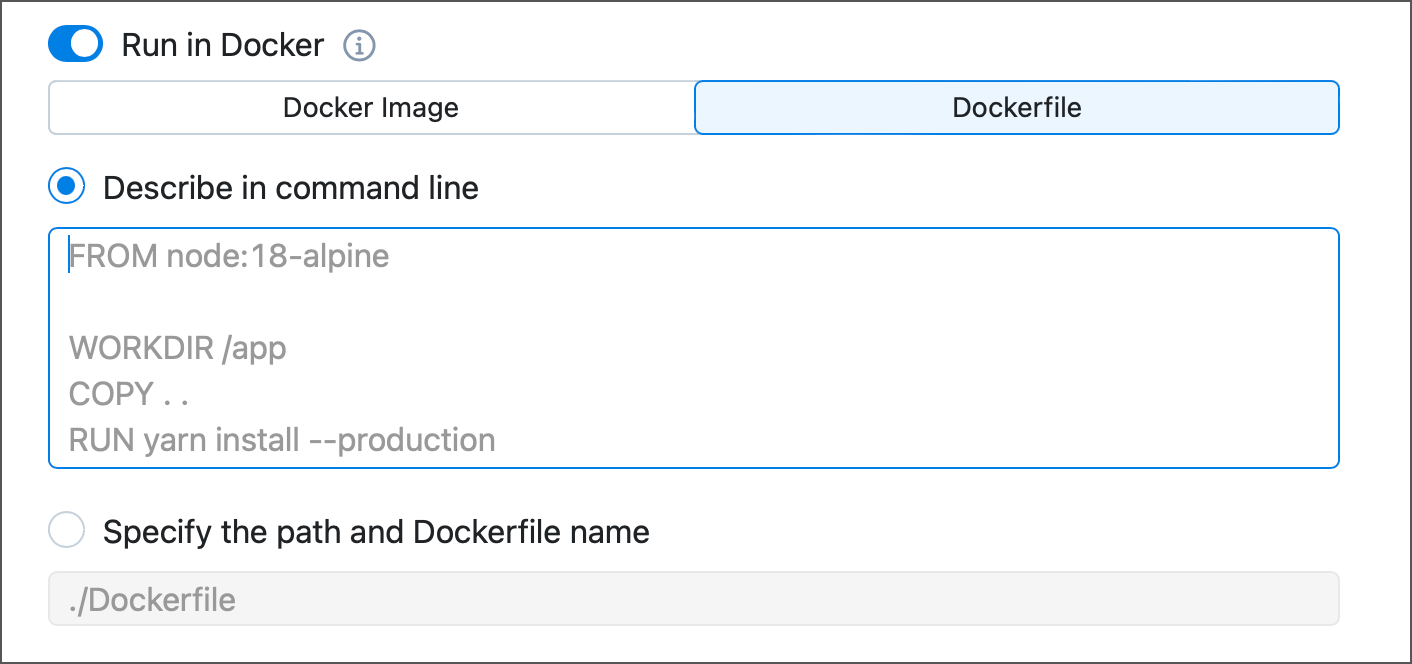Click the info icon next to Run in Docker

point(360,45)
